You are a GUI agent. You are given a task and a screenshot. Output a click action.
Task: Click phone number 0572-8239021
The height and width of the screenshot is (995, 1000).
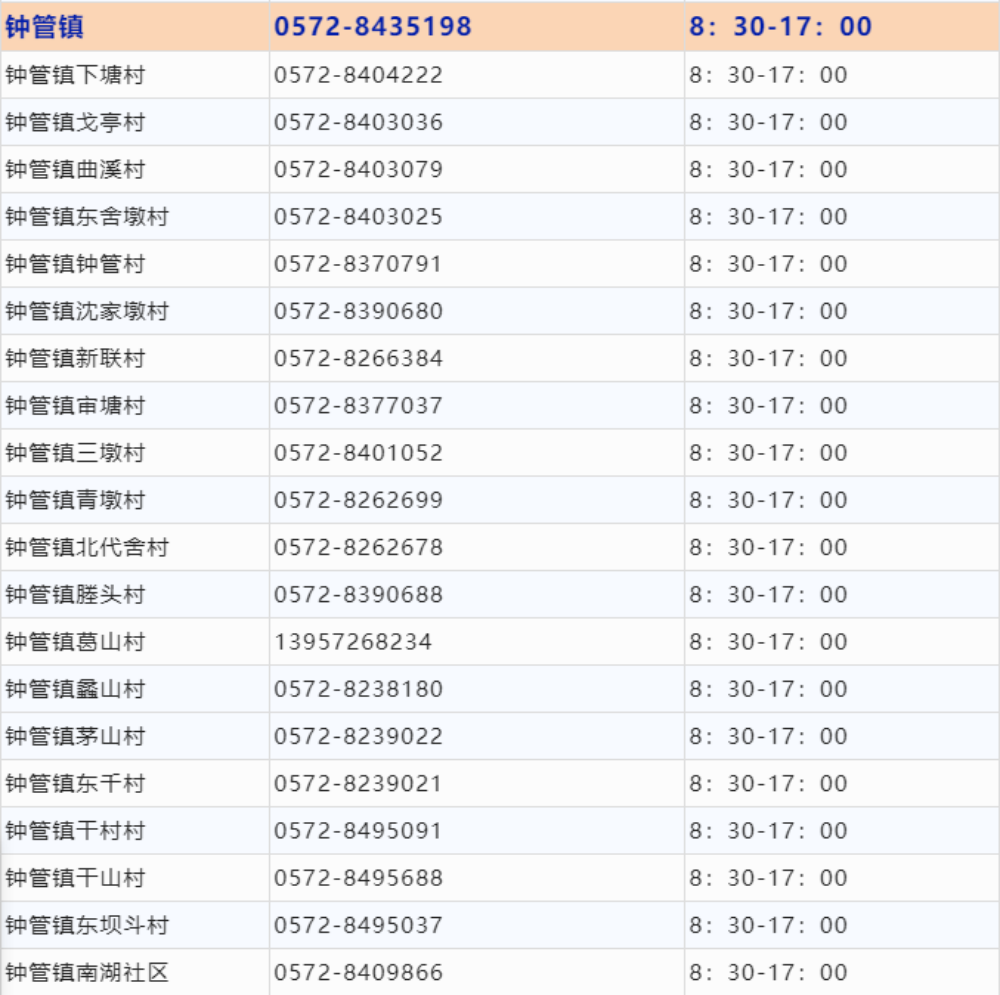(x=358, y=783)
